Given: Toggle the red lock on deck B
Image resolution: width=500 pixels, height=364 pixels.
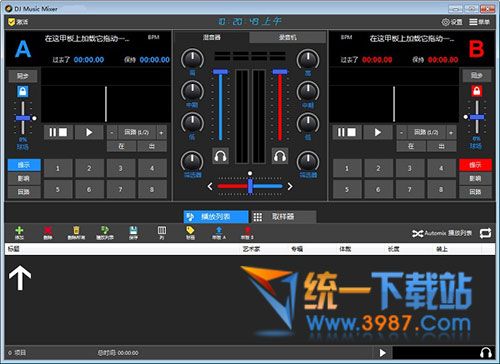Looking at the screenshot, I should pos(477,91).
